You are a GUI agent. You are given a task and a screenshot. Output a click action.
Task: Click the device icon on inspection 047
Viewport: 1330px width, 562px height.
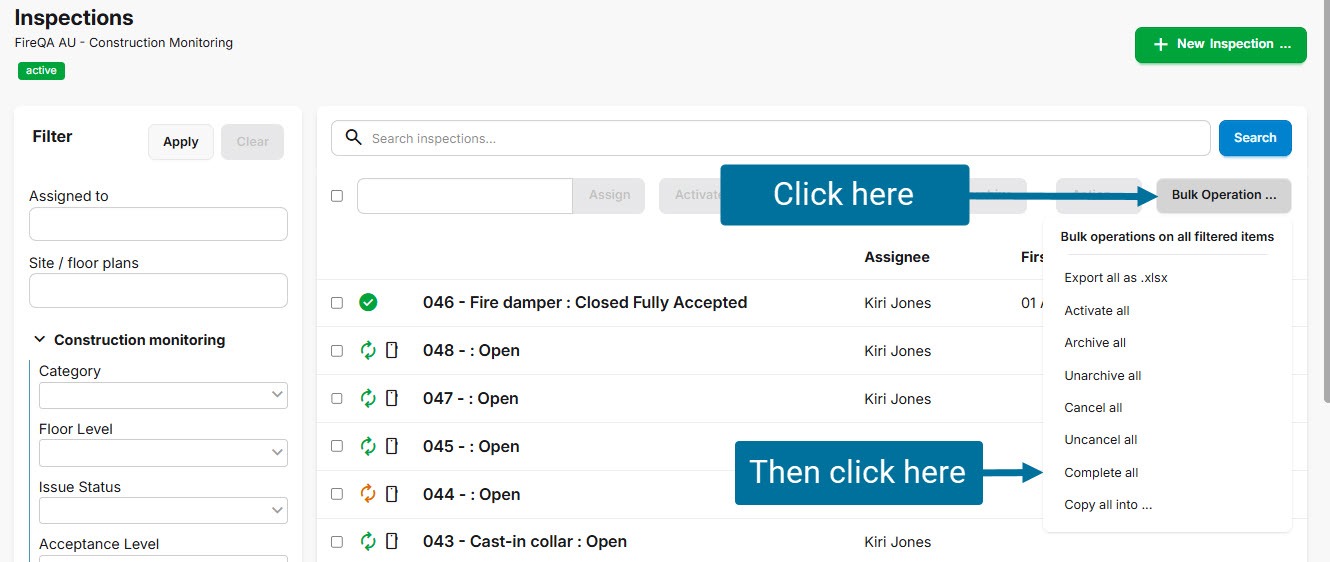tap(392, 398)
